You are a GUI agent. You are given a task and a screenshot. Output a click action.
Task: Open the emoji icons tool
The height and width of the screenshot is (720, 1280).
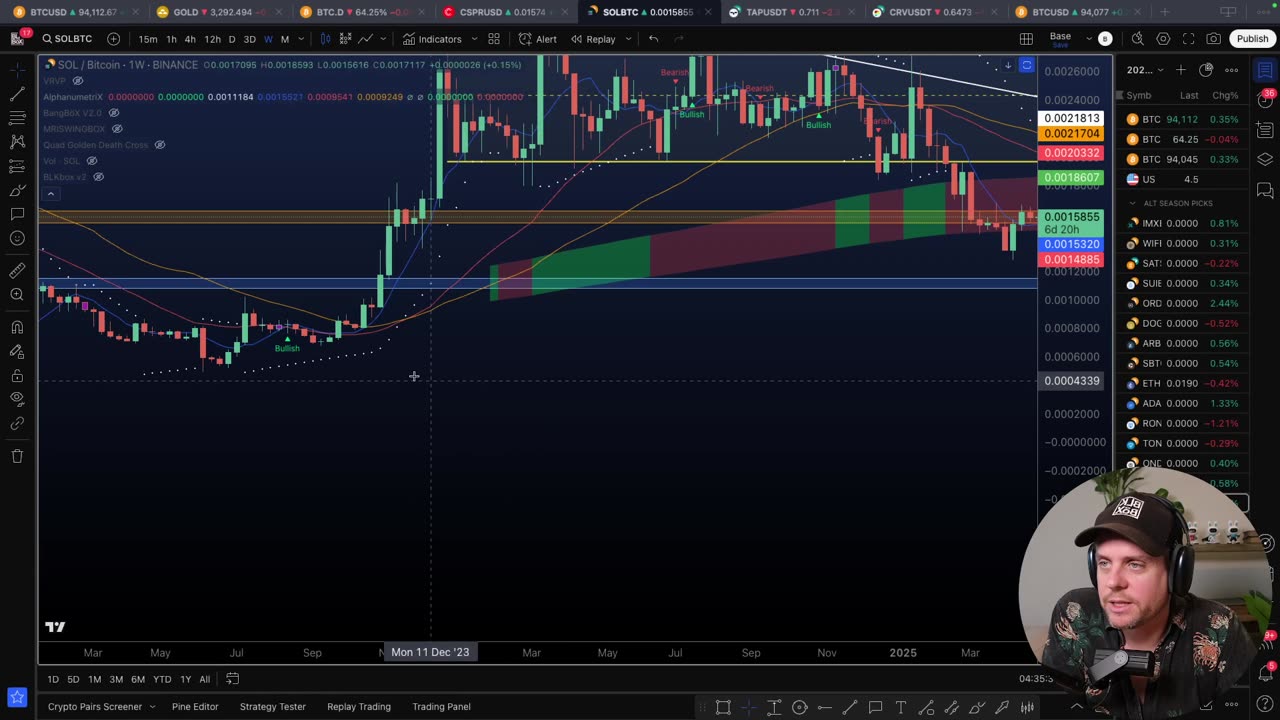pyautogui.click(x=17, y=238)
